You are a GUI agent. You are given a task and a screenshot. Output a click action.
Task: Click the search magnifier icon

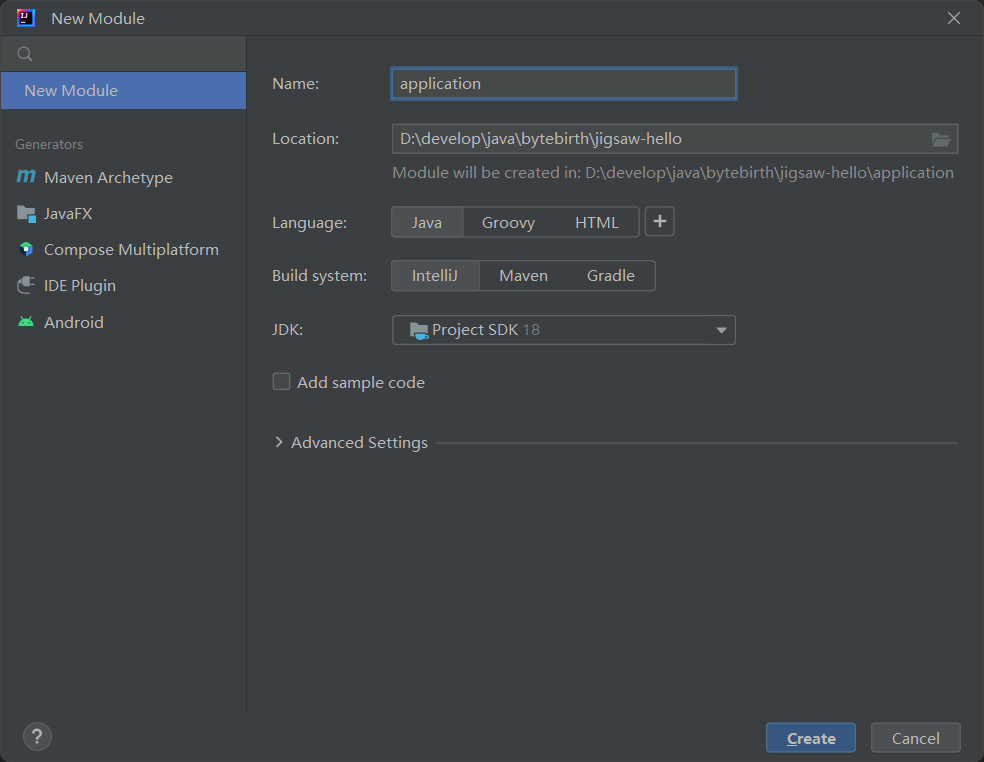point(24,54)
